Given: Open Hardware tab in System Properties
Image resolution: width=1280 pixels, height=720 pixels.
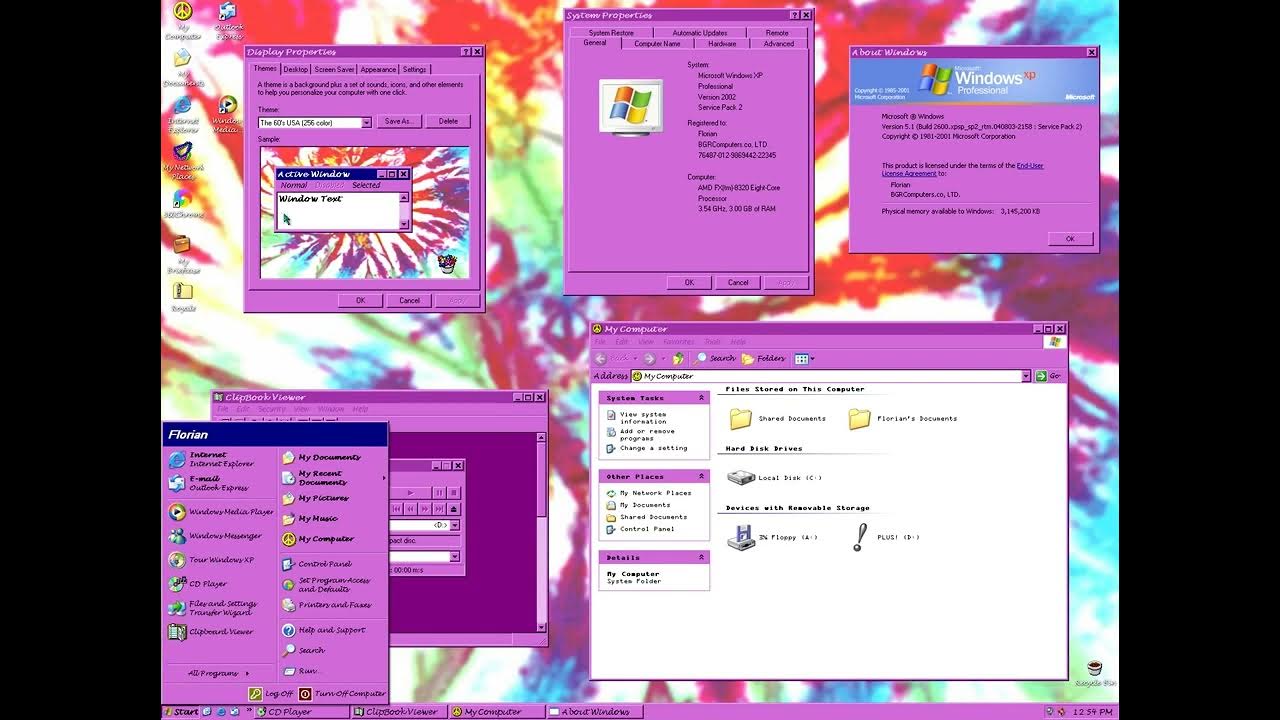Looking at the screenshot, I should [722, 44].
